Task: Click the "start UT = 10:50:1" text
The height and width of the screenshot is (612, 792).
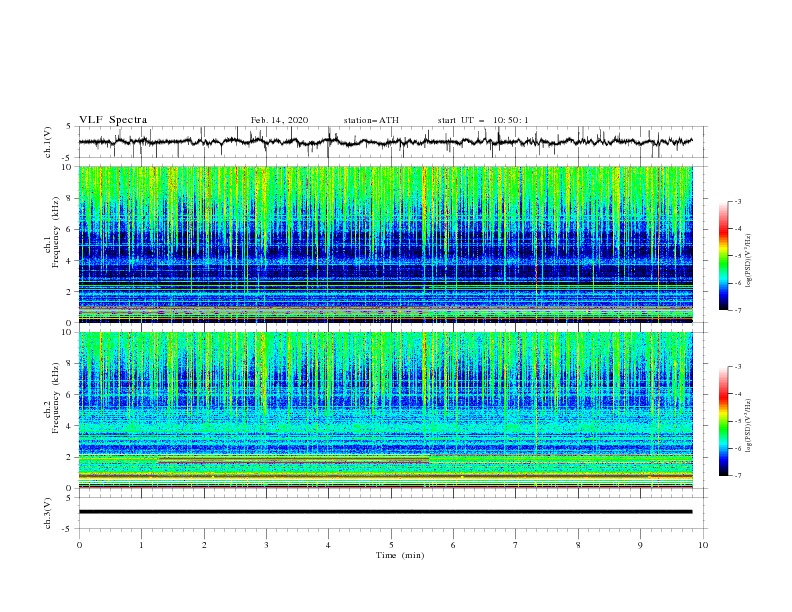Action: point(483,120)
